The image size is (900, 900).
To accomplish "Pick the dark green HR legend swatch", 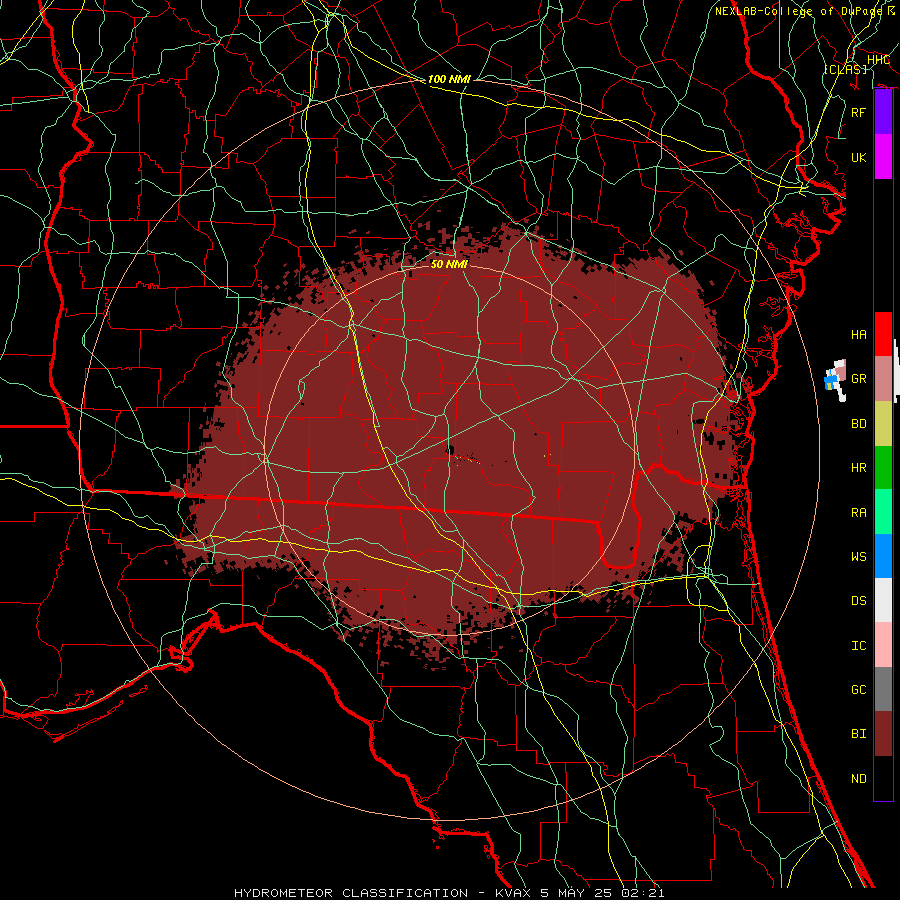I will tap(883, 468).
